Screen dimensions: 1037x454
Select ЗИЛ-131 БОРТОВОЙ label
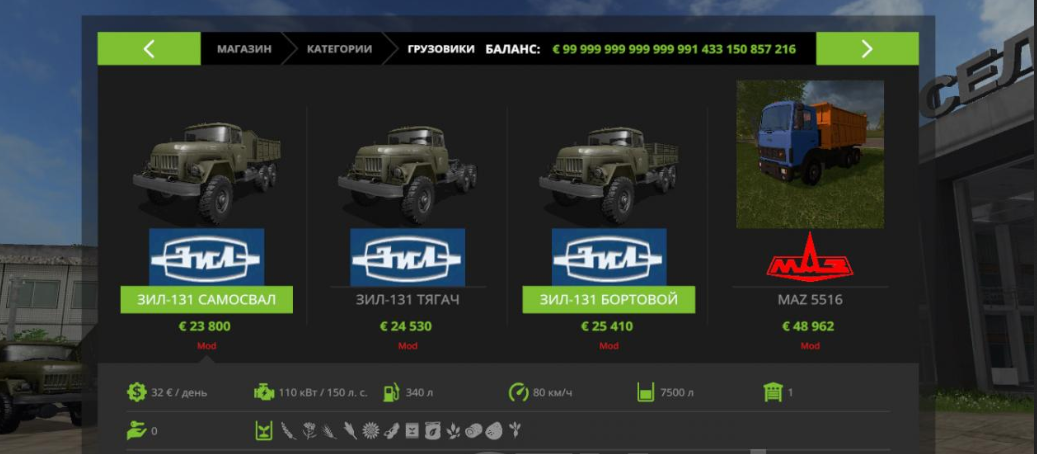click(608, 300)
